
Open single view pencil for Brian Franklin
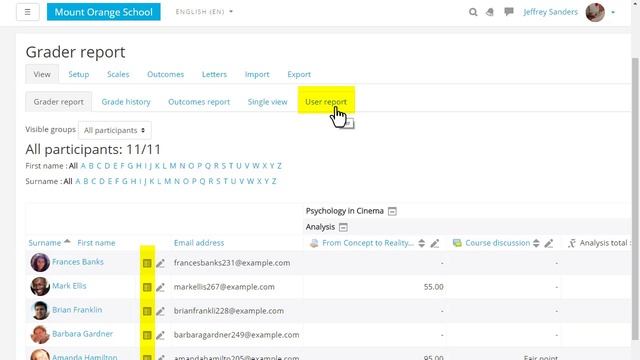pyautogui.click(x=160, y=311)
